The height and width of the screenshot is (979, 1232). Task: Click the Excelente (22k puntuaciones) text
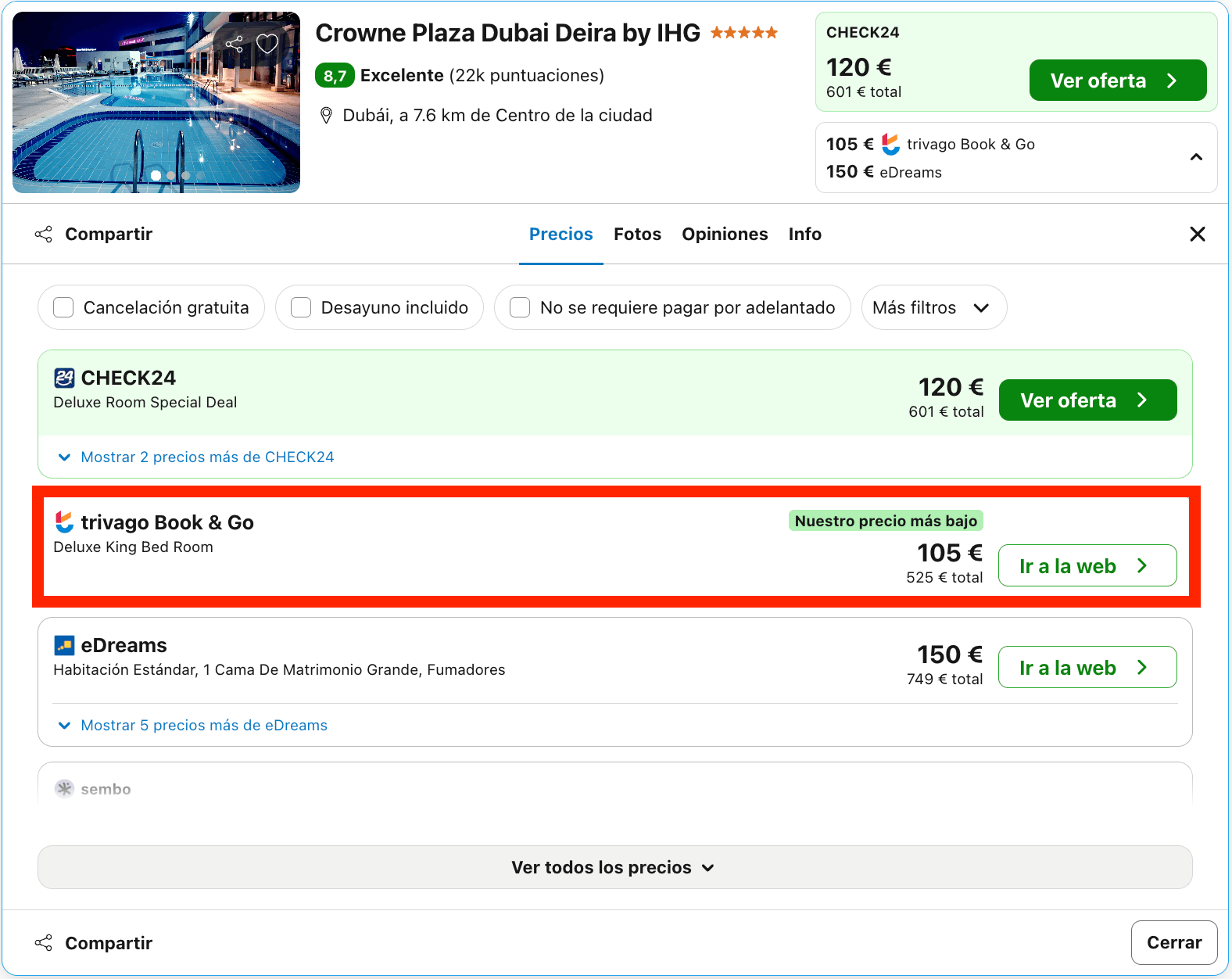pos(482,76)
